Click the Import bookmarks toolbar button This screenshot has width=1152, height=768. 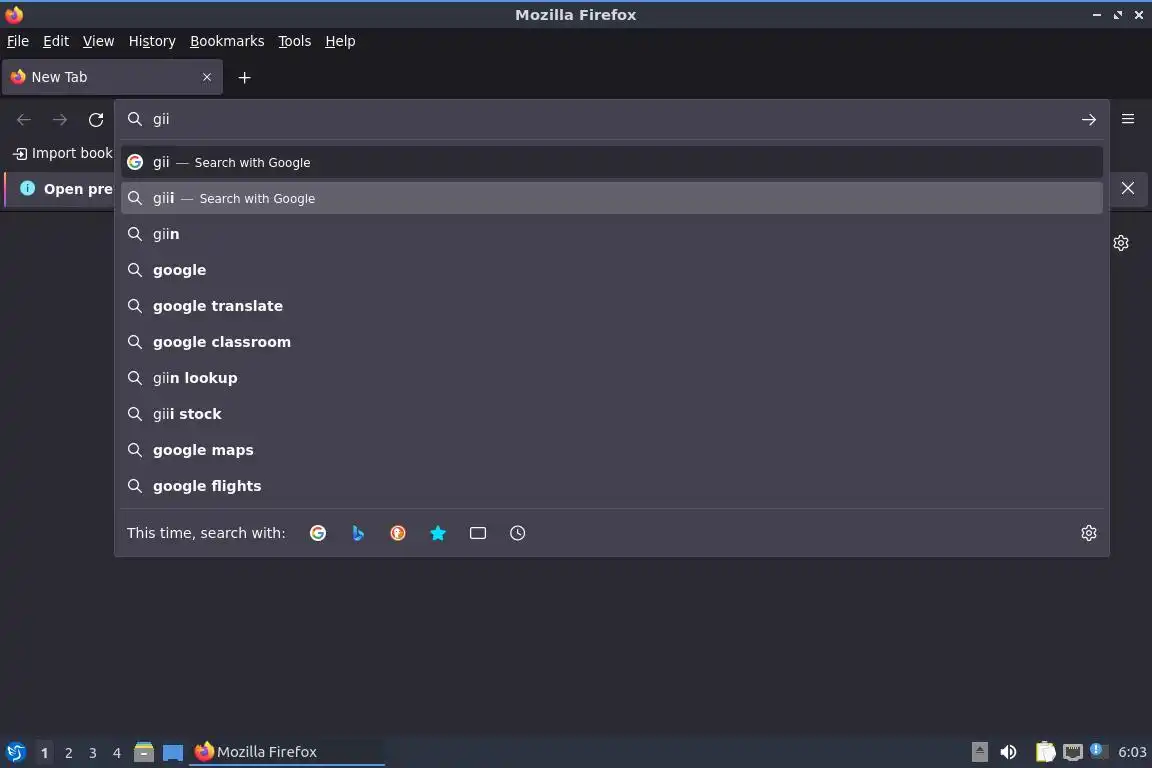point(62,154)
